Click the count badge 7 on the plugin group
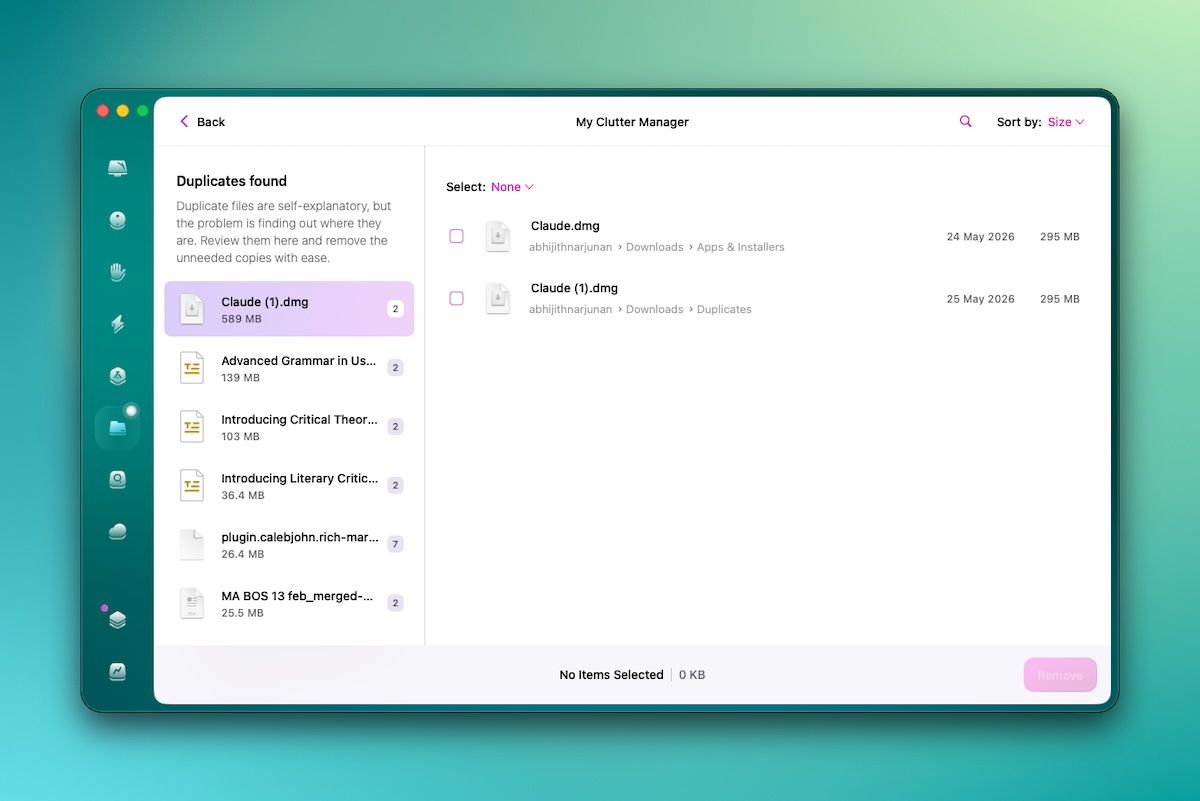1200x801 pixels. click(396, 545)
